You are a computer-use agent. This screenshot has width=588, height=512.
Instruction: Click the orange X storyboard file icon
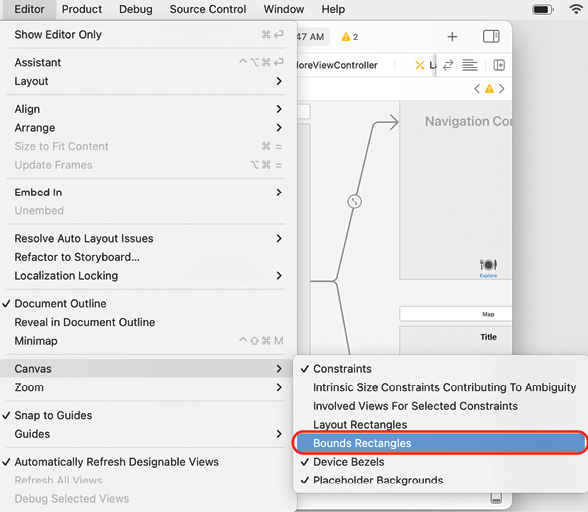pyautogui.click(x=420, y=65)
